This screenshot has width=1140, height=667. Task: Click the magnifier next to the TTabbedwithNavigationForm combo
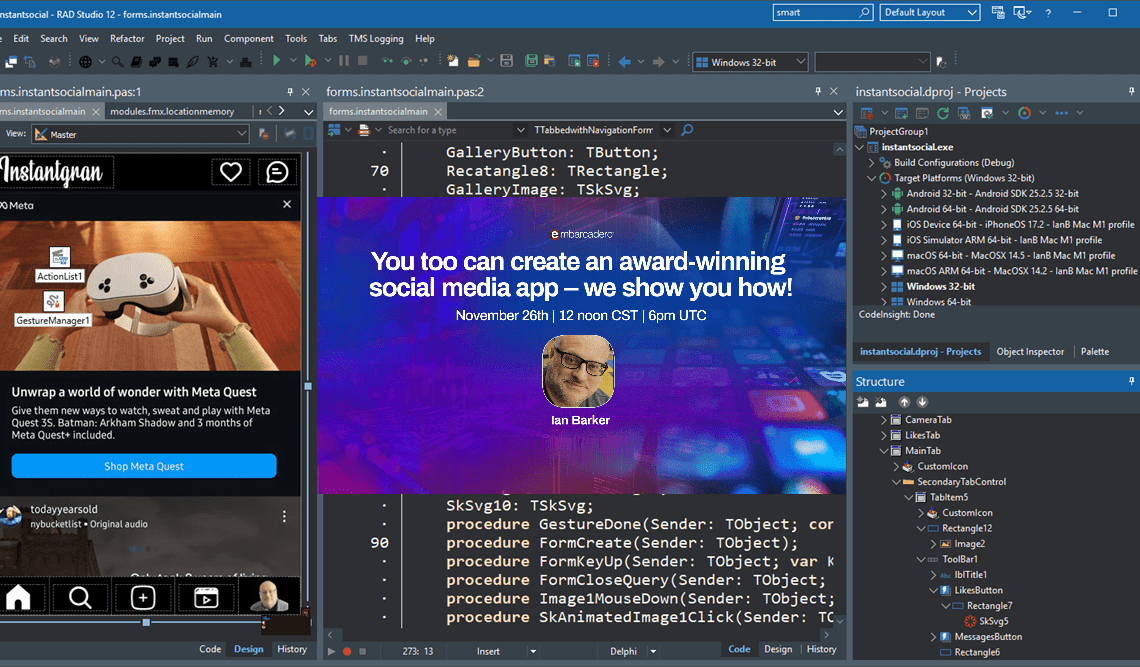687,130
